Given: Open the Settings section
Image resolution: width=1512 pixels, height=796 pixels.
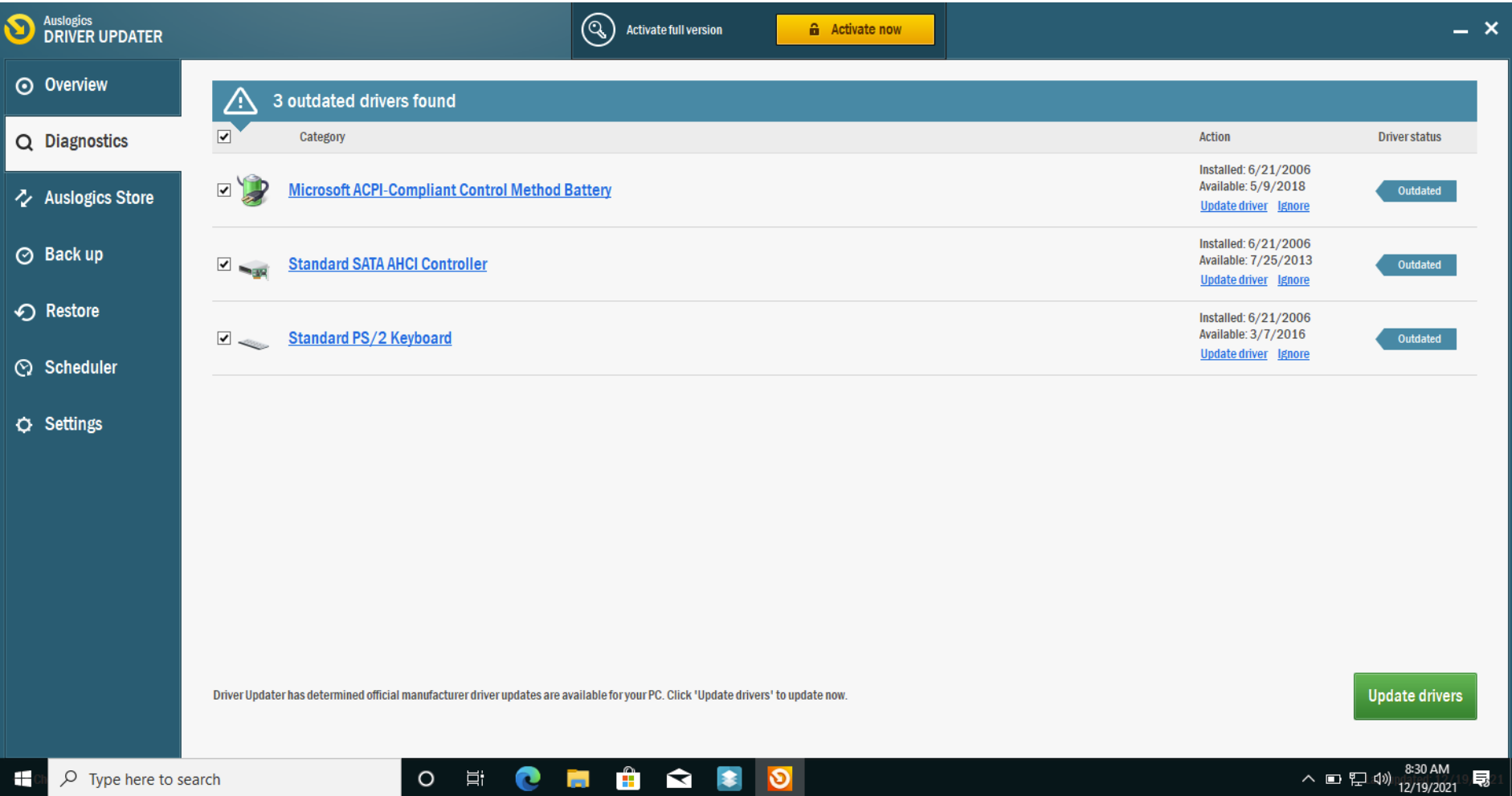Looking at the screenshot, I should [93, 424].
